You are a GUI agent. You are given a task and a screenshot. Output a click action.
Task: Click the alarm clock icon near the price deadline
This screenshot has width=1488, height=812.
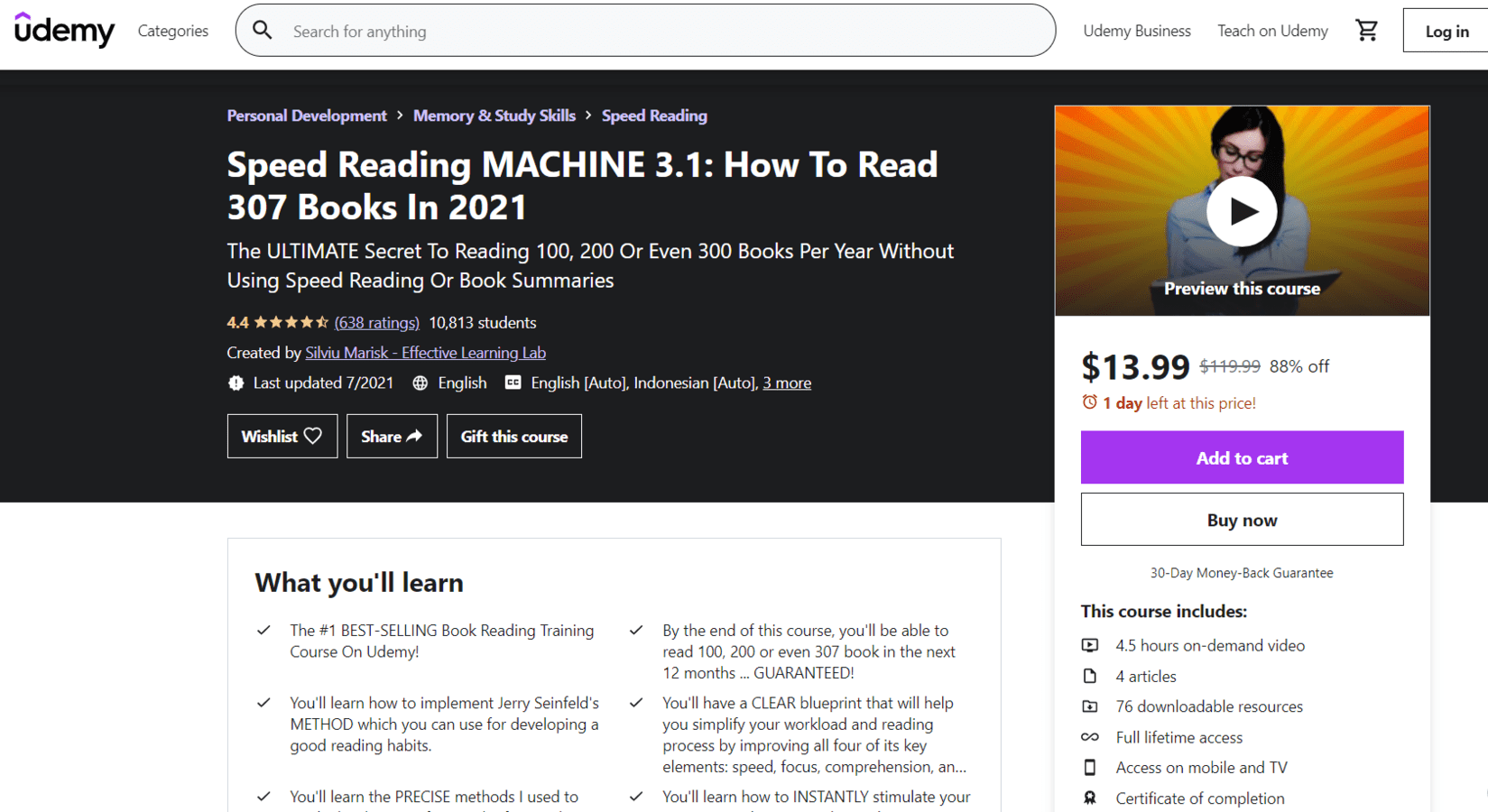[1088, 402]
